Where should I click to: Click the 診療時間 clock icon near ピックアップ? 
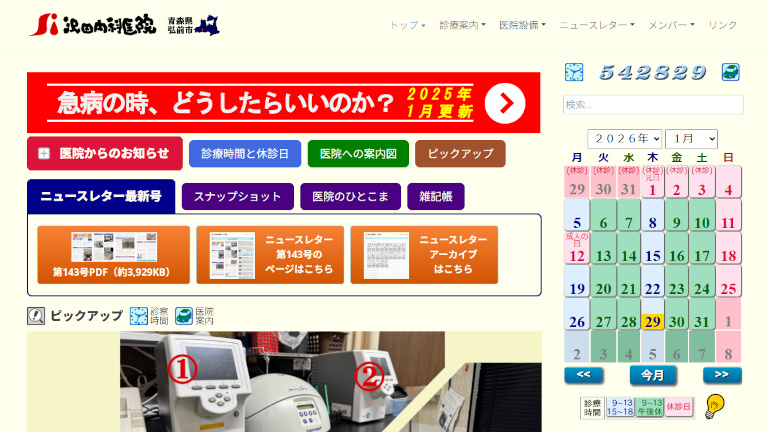139,316
